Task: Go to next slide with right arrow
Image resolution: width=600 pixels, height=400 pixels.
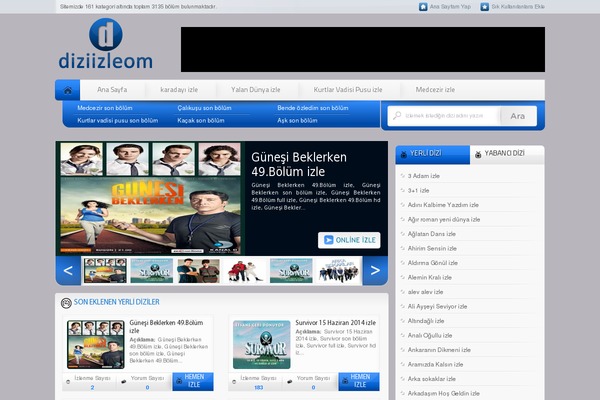Action: [x=375, y=271]
